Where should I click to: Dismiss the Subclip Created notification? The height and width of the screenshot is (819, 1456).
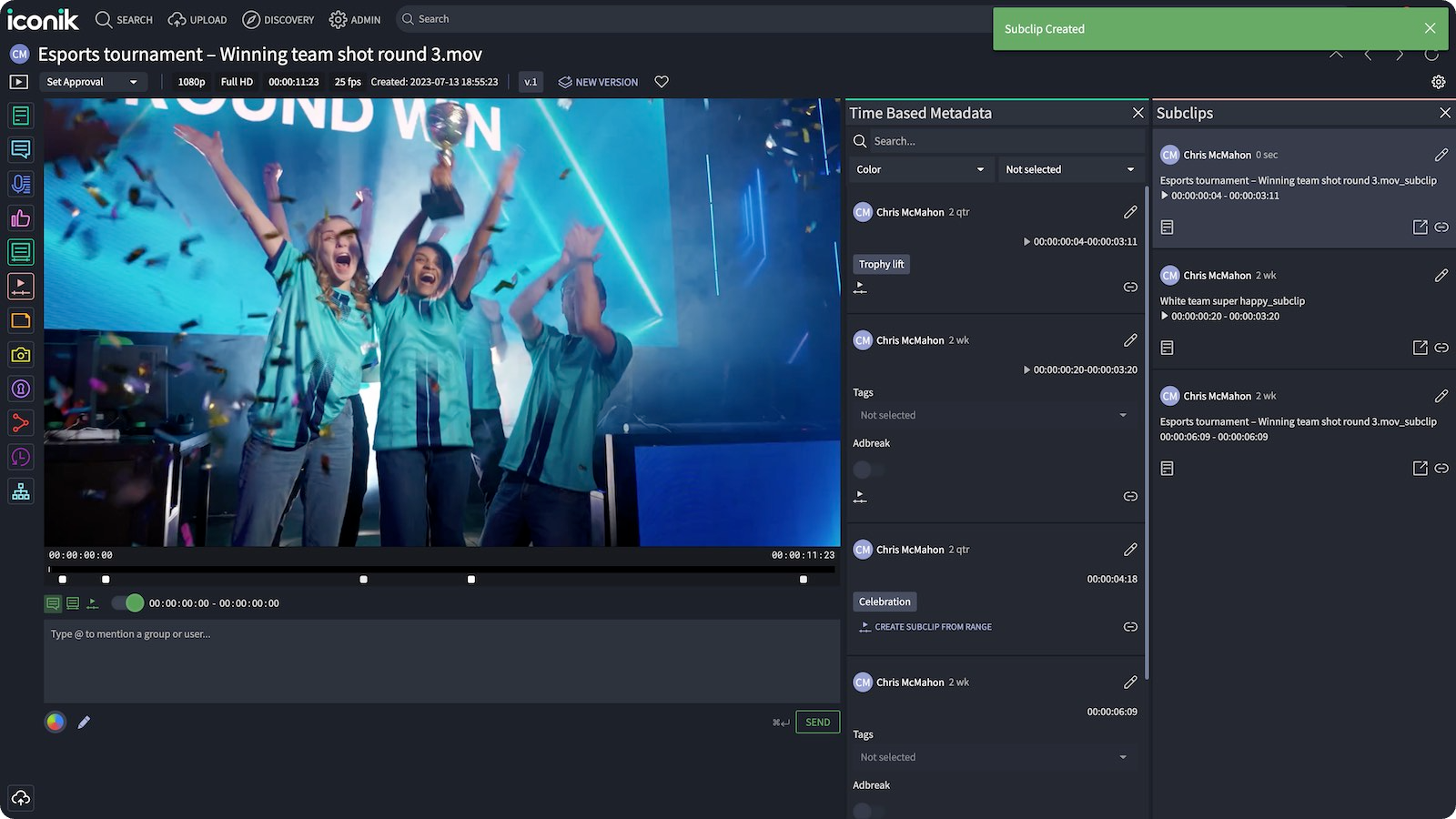(1430, 28)
